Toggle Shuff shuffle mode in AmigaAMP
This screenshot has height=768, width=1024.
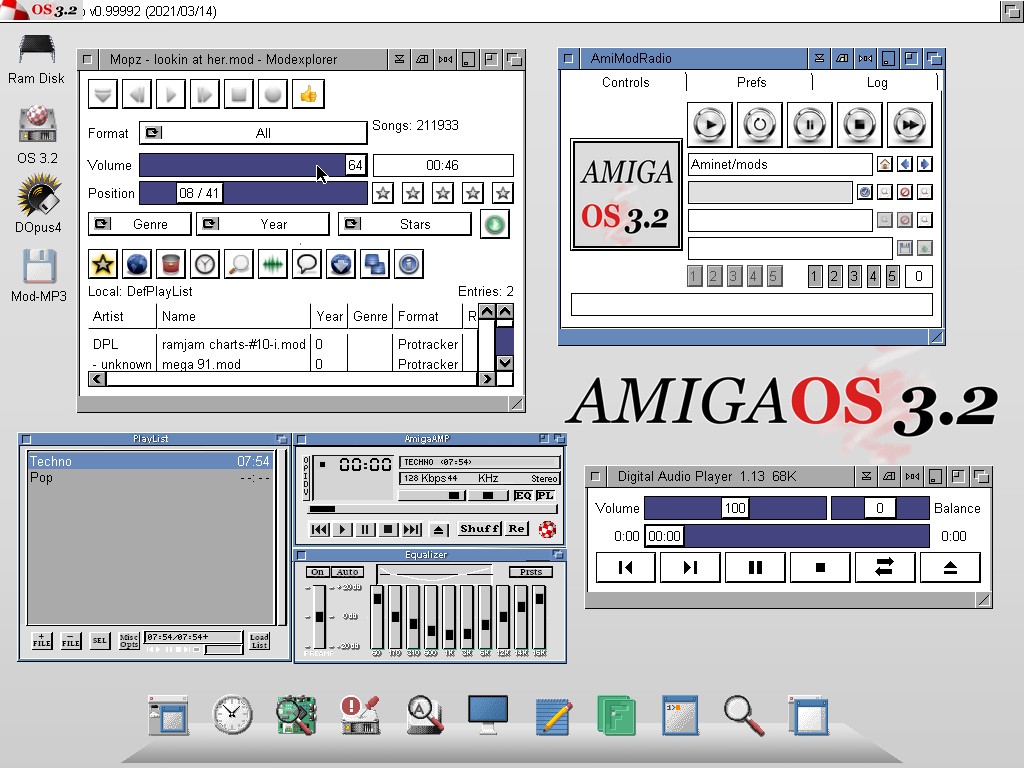(x=479, y=529)
